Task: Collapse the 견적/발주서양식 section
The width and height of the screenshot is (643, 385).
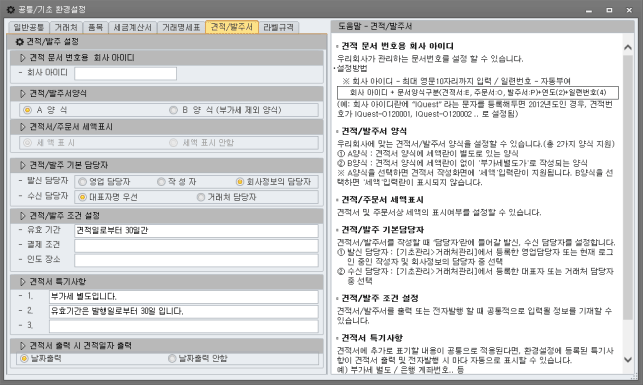Action: point(23,93)
